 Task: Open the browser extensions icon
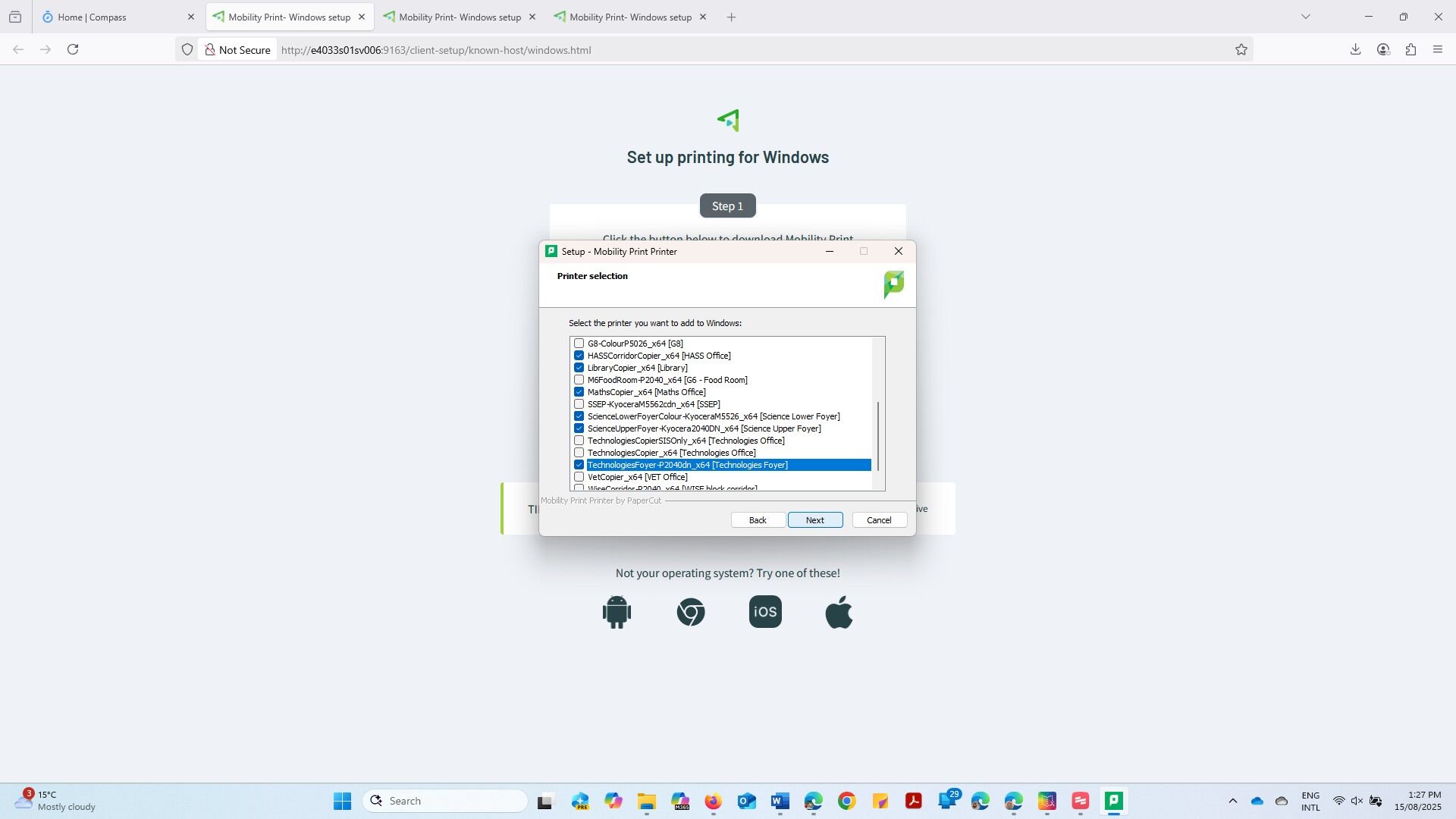pos(1410,50)
